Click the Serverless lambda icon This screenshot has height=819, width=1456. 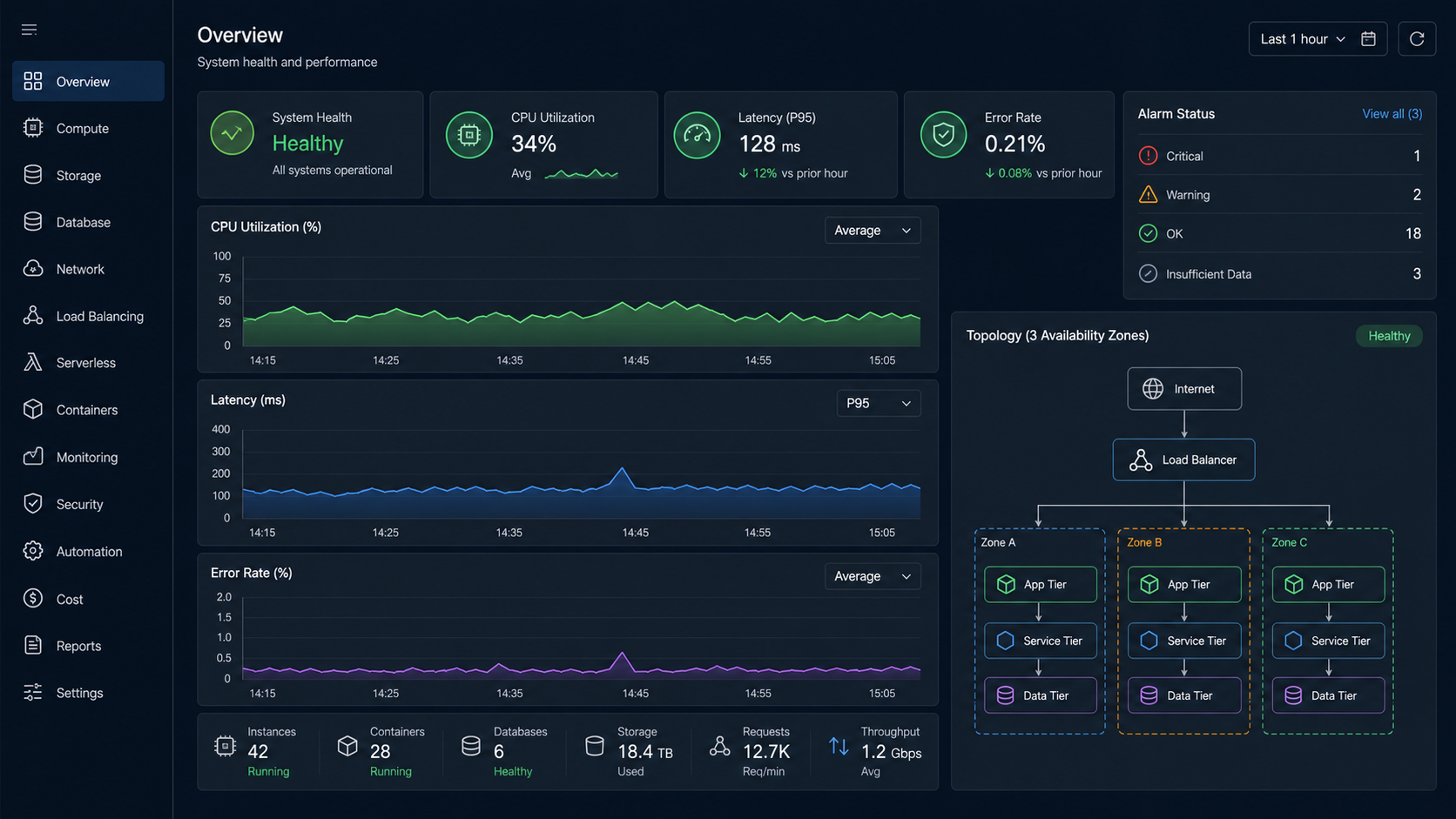[x=33, y=362]
